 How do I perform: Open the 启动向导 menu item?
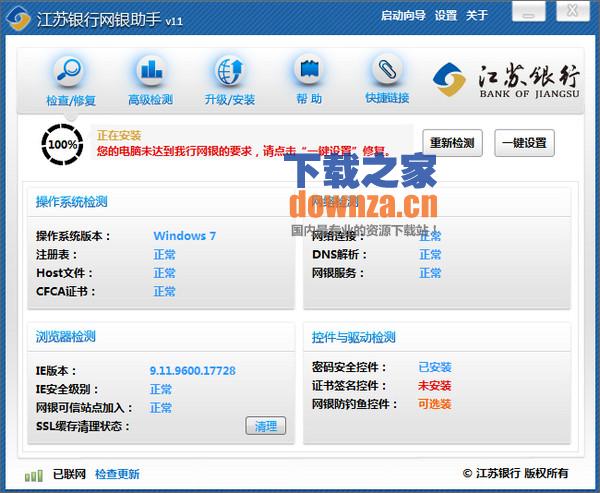click(403, 15)
